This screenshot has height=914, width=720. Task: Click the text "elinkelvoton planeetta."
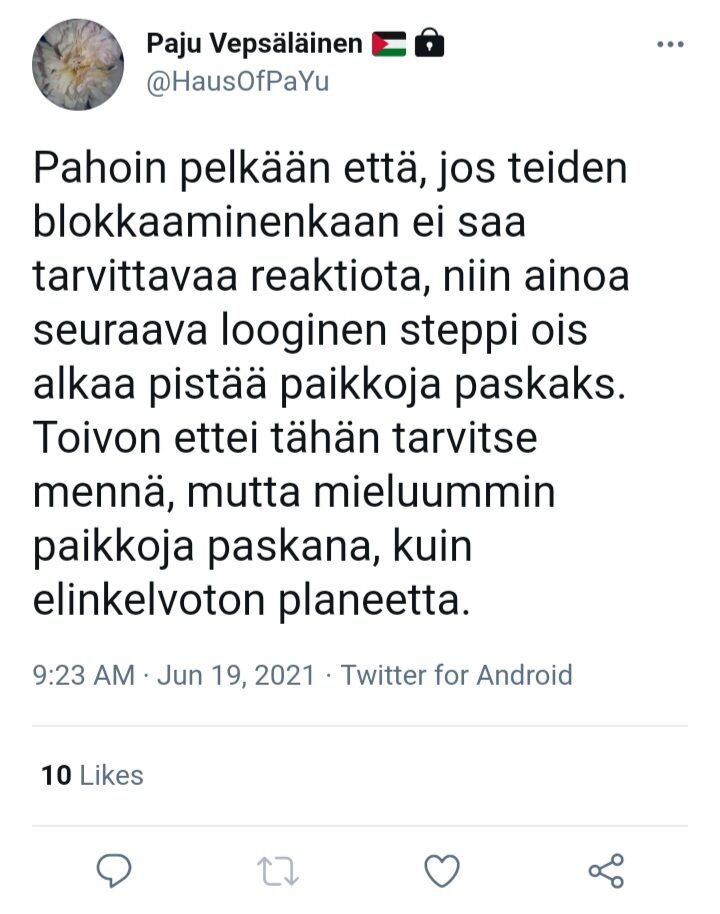pos(250,602)
